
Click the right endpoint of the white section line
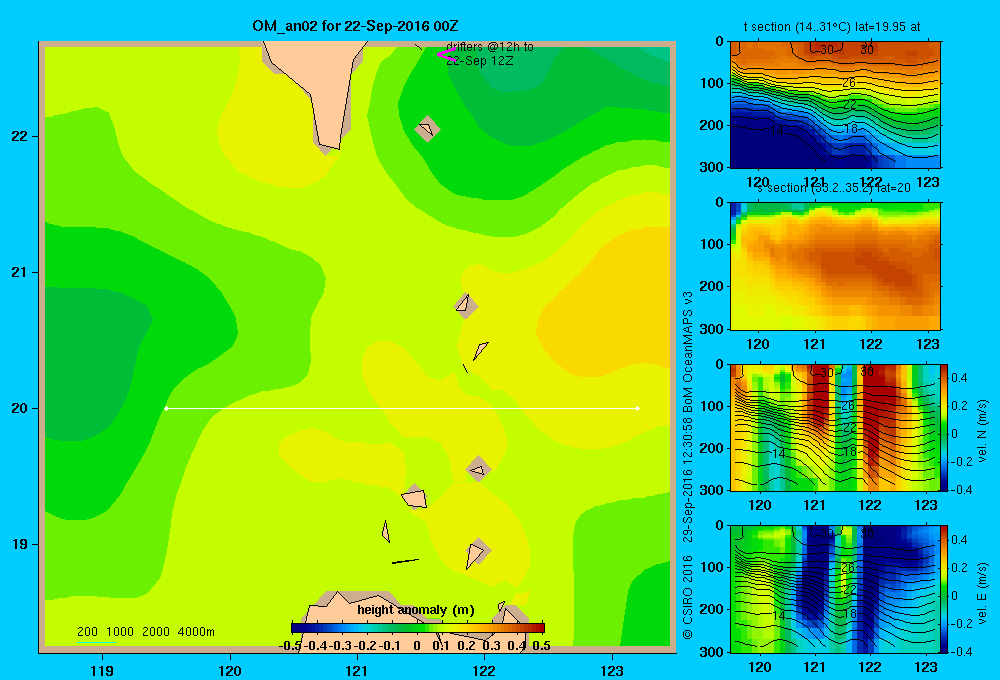[x=638, y=408]
